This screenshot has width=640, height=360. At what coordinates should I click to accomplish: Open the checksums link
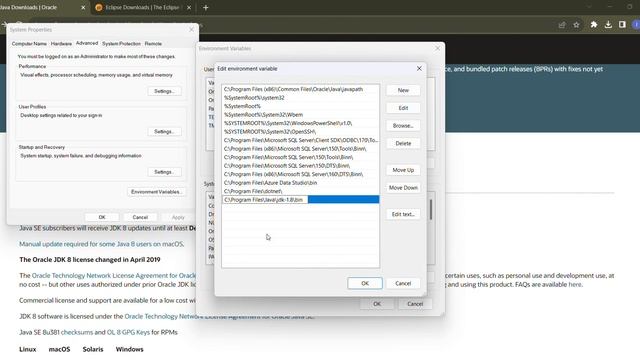(77, 332)
